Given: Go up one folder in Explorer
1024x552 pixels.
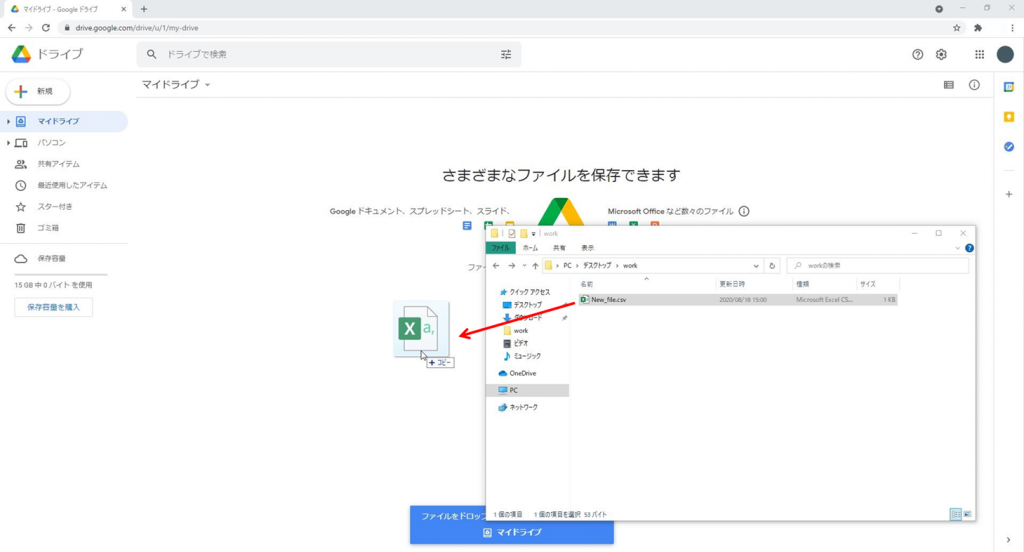Looking at the screenshot, I should (x=536, y=266).
